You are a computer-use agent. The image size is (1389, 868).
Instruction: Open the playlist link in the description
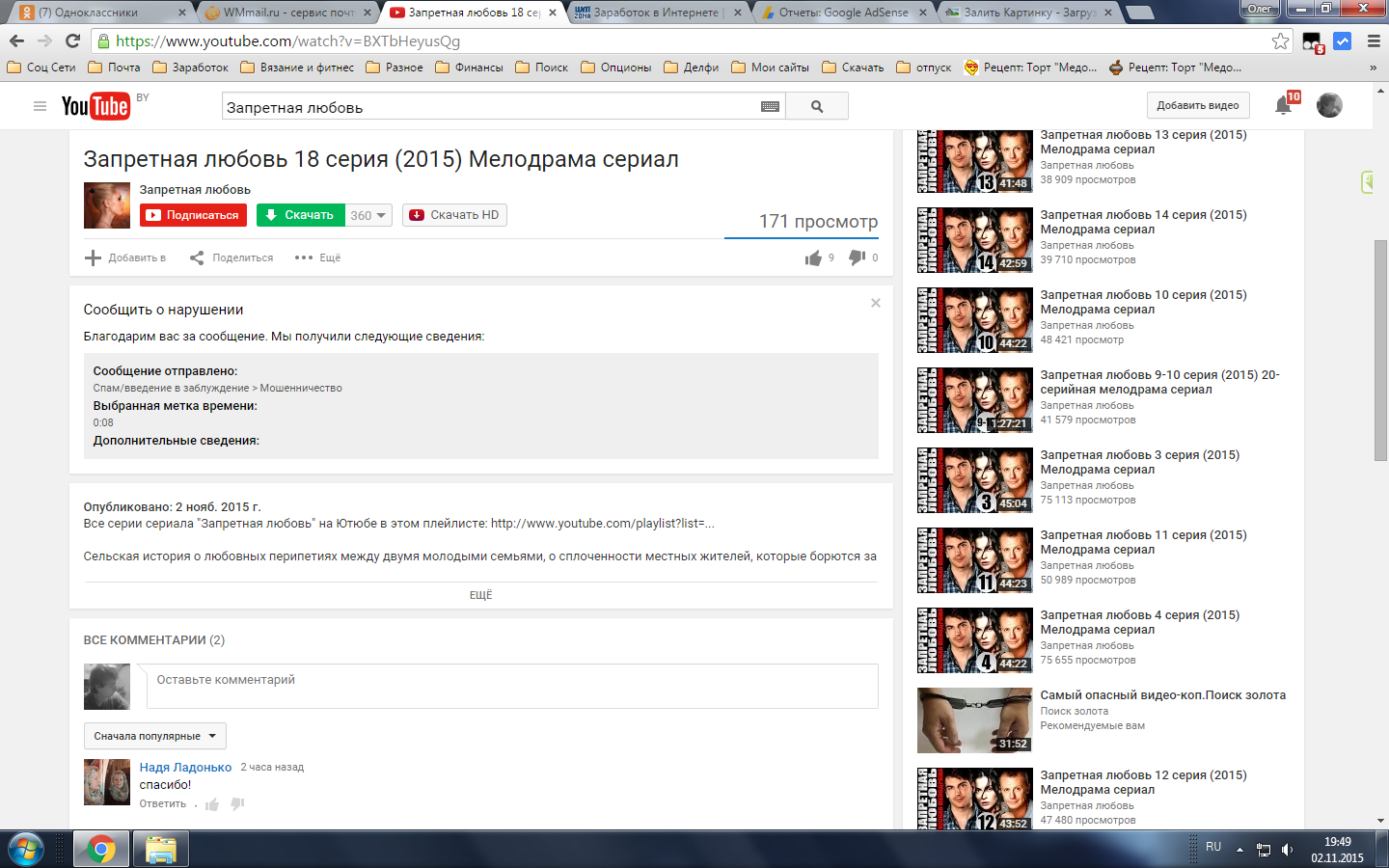click(603, 524)
